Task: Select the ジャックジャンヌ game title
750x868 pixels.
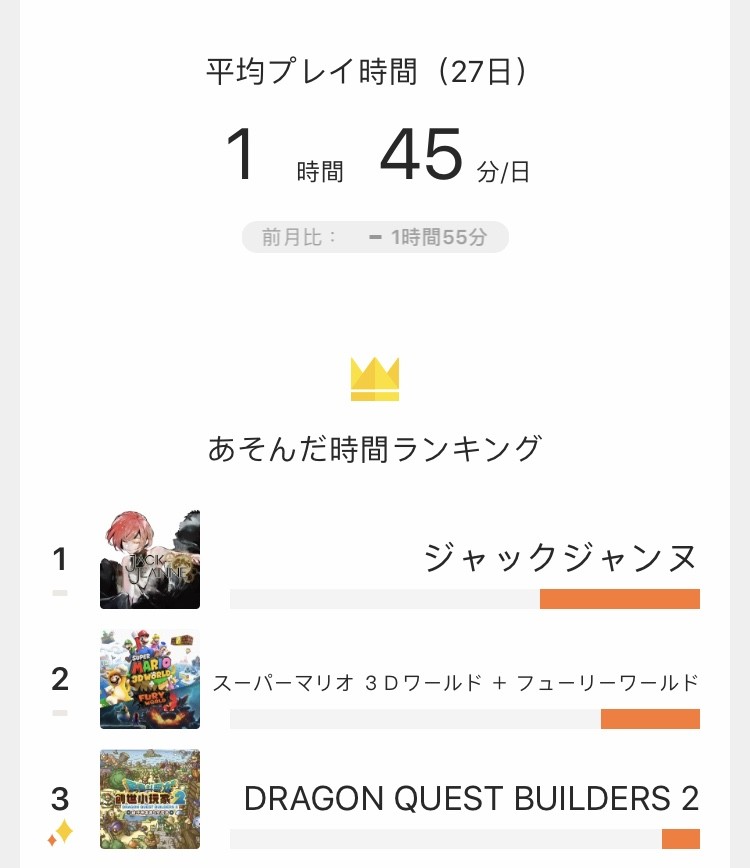Action: pos(560,557)
